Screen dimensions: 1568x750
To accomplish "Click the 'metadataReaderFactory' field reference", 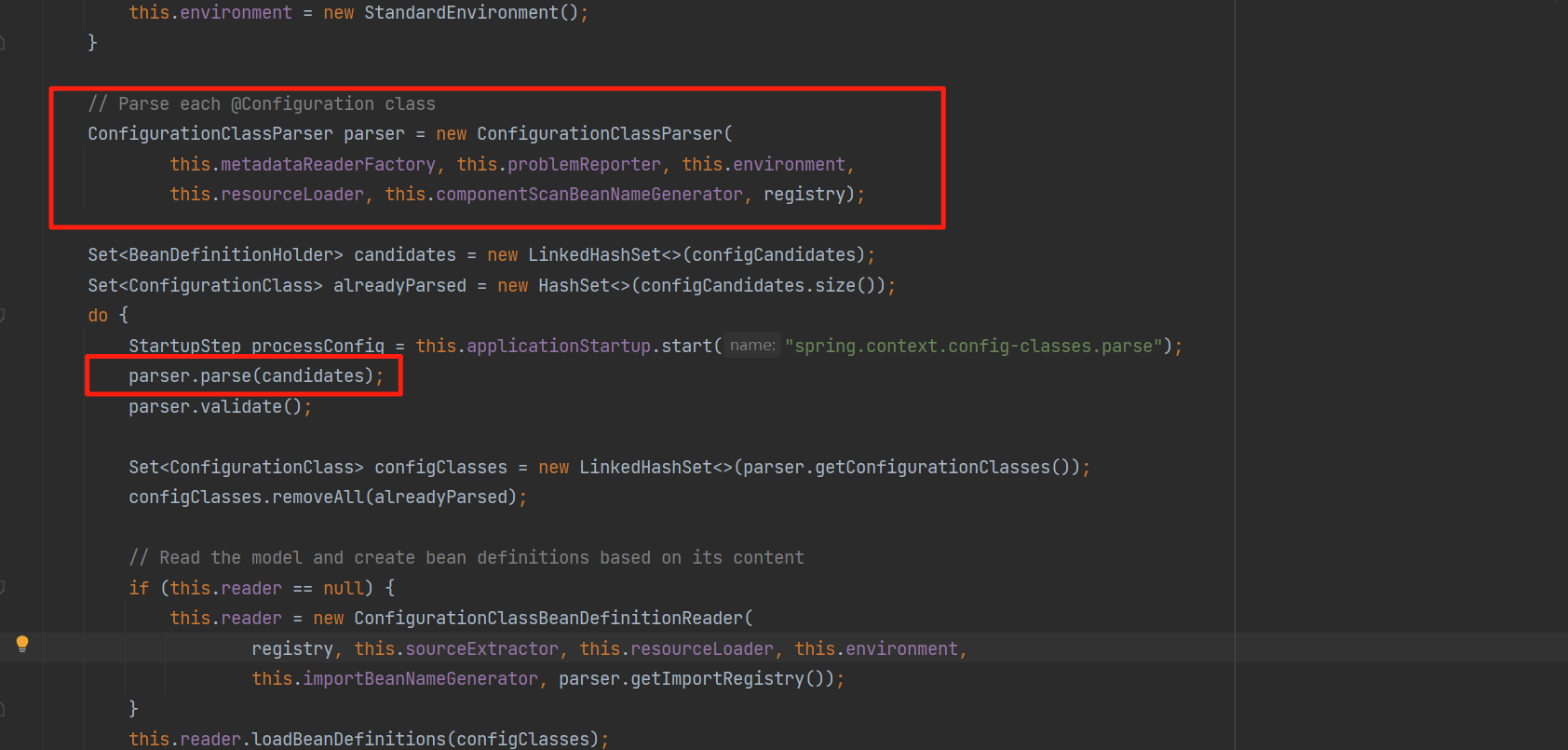I will click(328, 165).
